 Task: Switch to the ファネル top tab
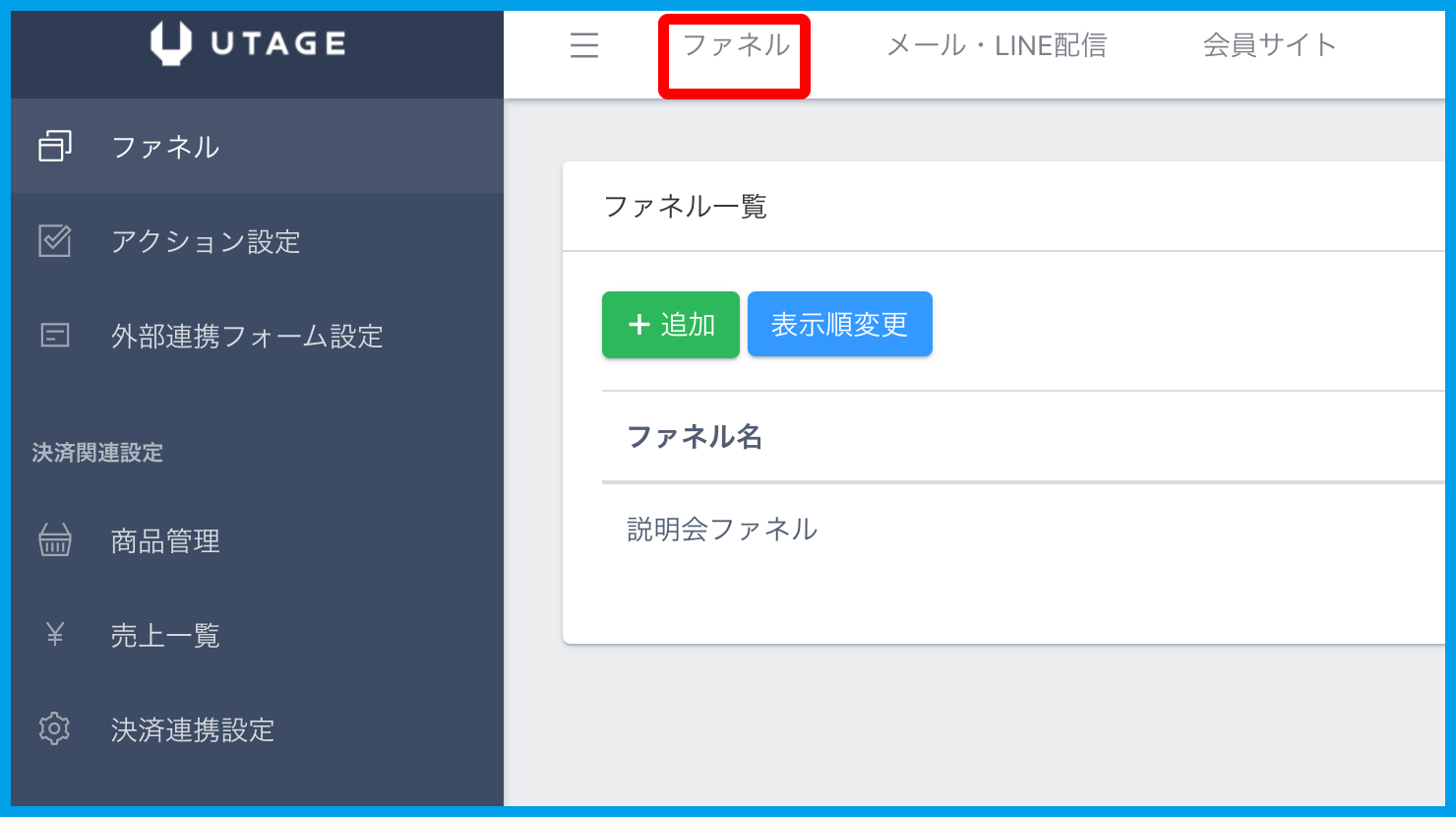pos(735,45)
